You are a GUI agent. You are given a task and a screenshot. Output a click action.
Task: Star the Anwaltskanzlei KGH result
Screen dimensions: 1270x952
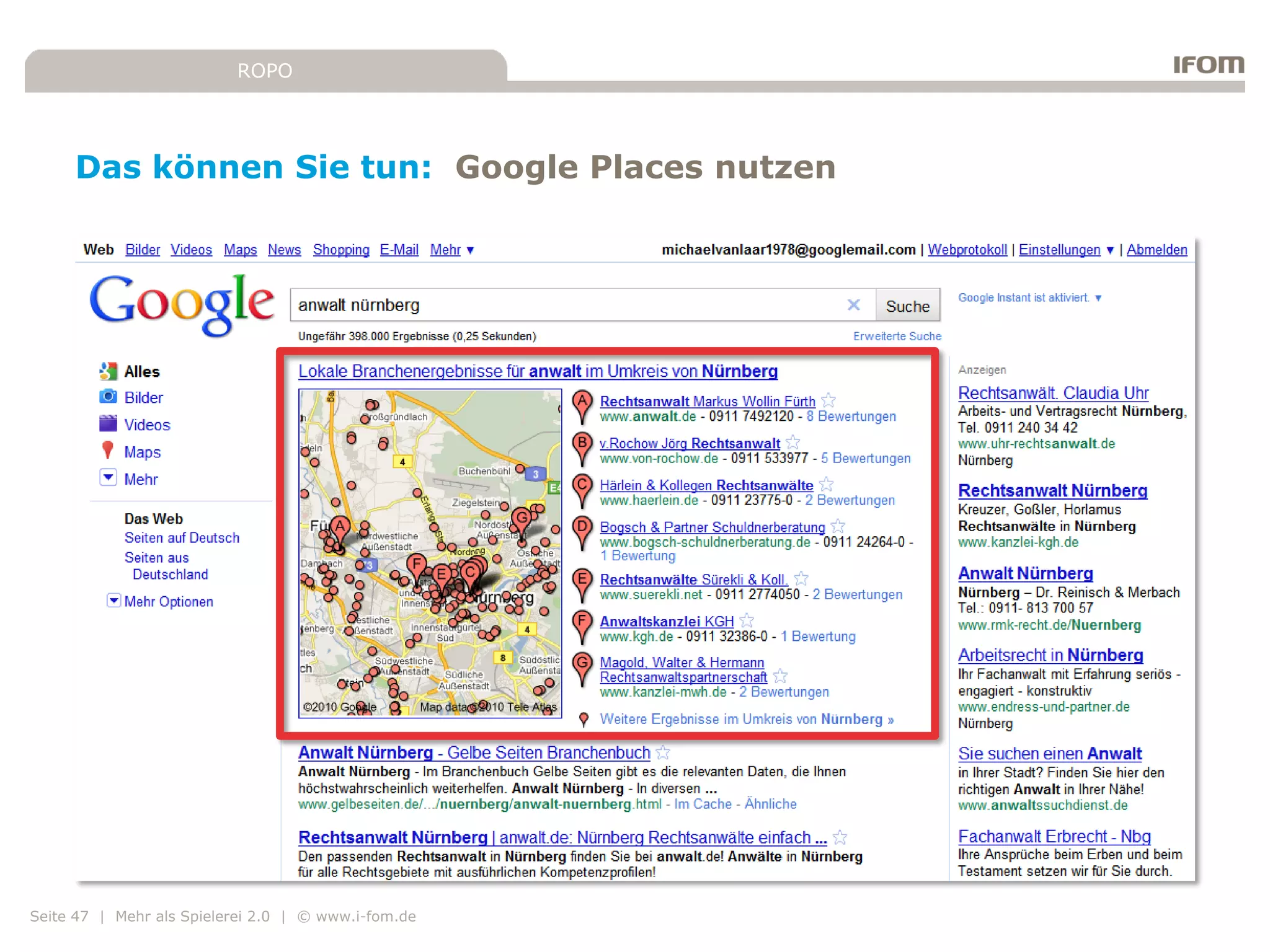click(x=747, y=620)
